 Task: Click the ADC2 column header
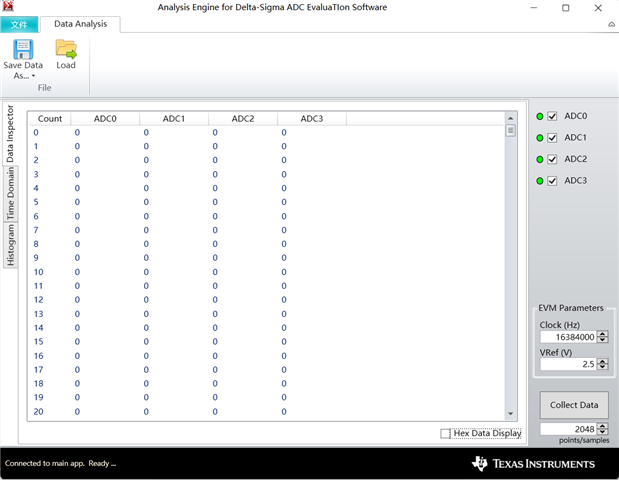(243, 119)
